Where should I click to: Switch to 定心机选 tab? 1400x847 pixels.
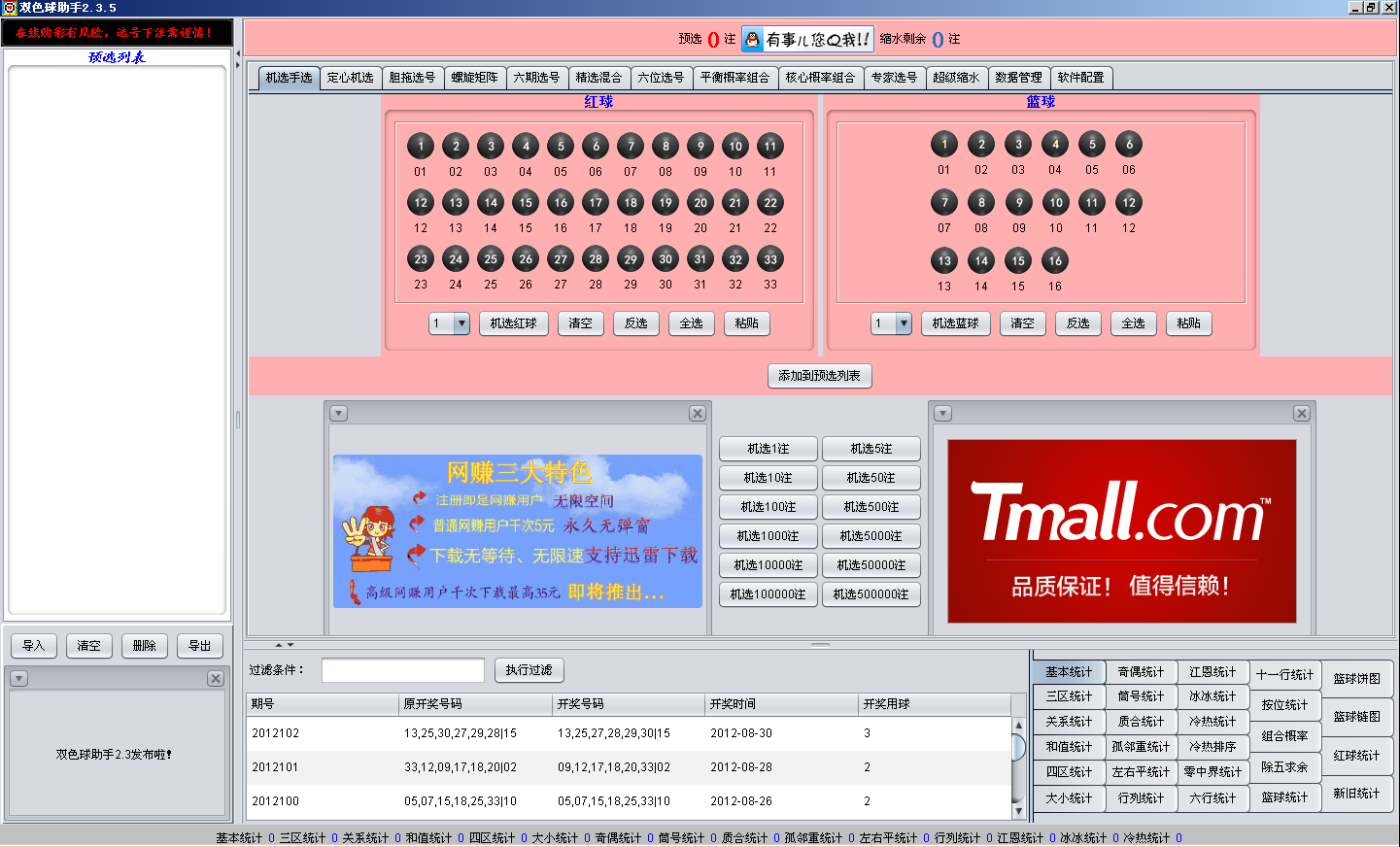(351, 78)
